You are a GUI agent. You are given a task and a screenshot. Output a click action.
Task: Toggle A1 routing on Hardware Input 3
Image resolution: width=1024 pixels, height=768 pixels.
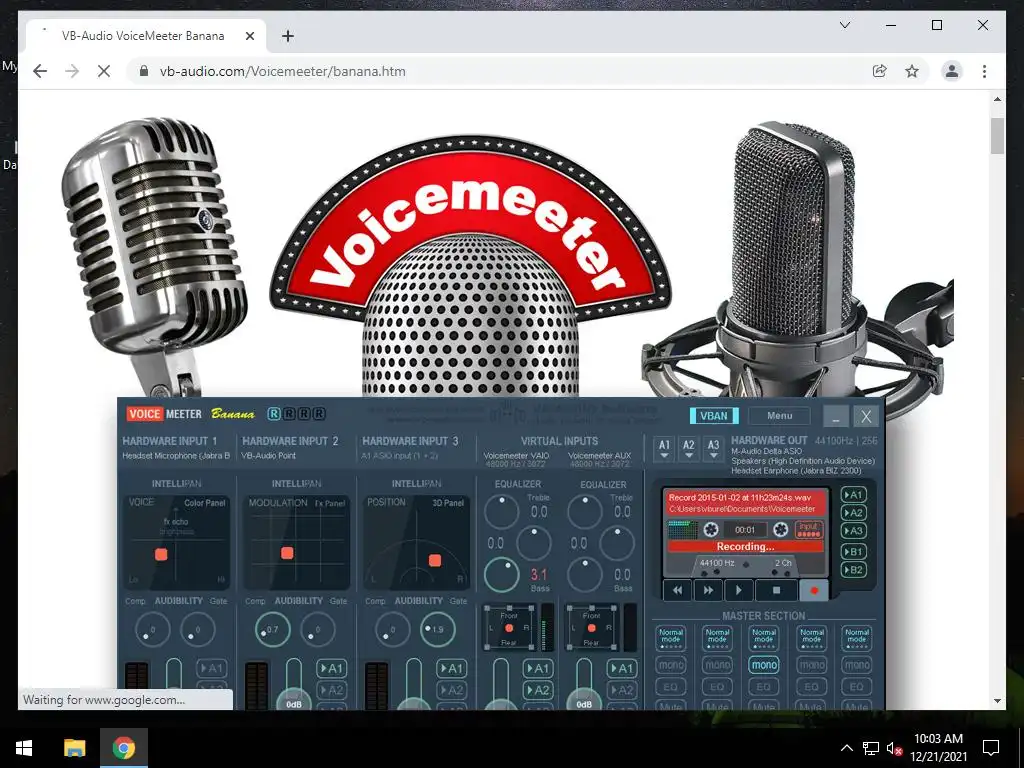pyautogui.click(x=451, y=668)
